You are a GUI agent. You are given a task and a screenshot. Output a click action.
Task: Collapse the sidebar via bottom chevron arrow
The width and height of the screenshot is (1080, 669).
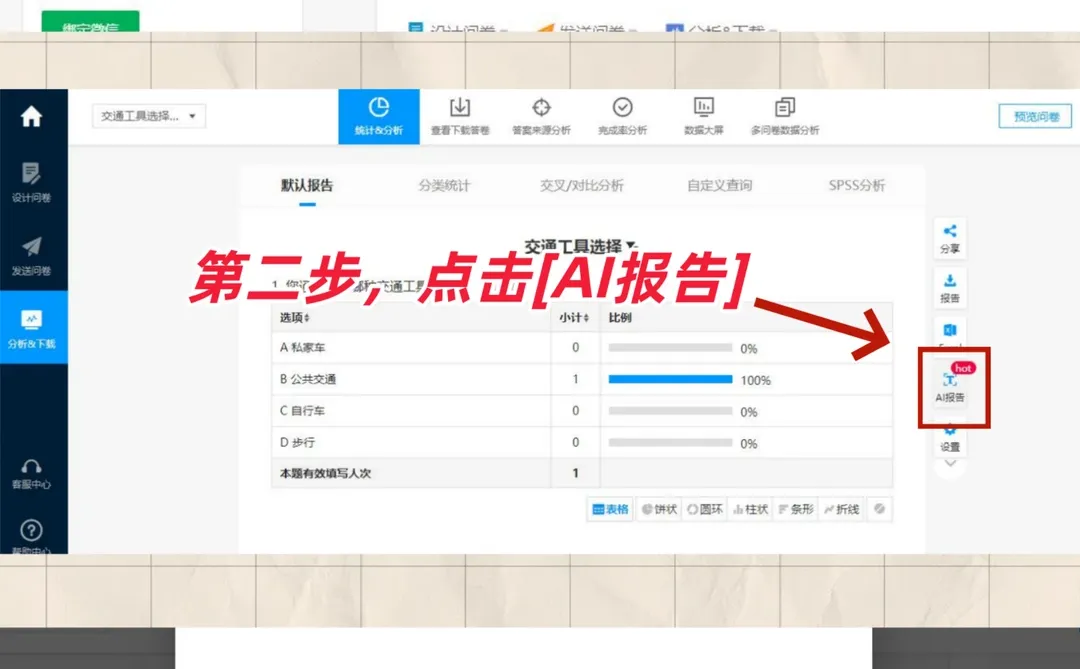point(948,463)
